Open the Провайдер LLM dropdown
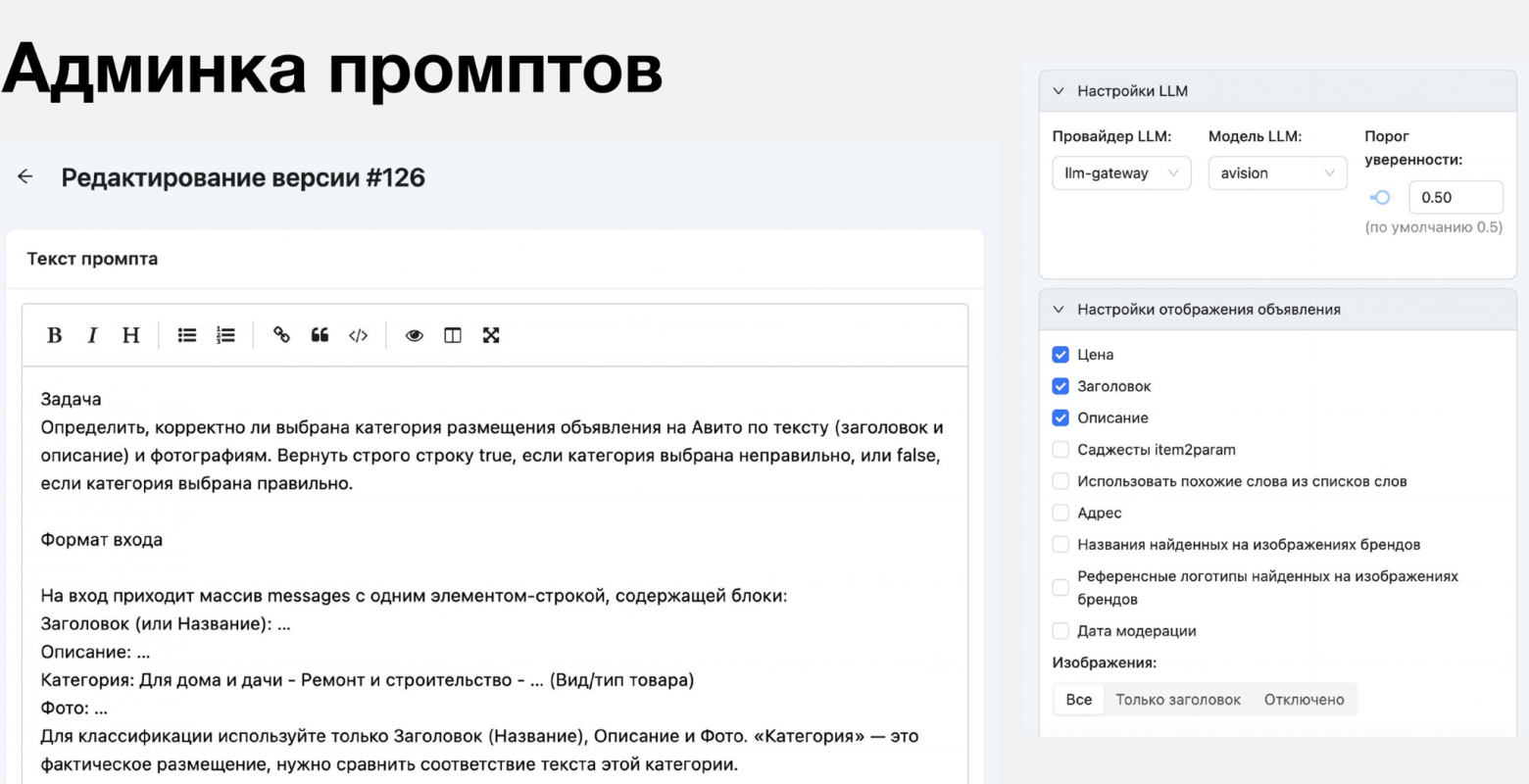The width and height of the screenshot is (1529, 784). 1121,173
